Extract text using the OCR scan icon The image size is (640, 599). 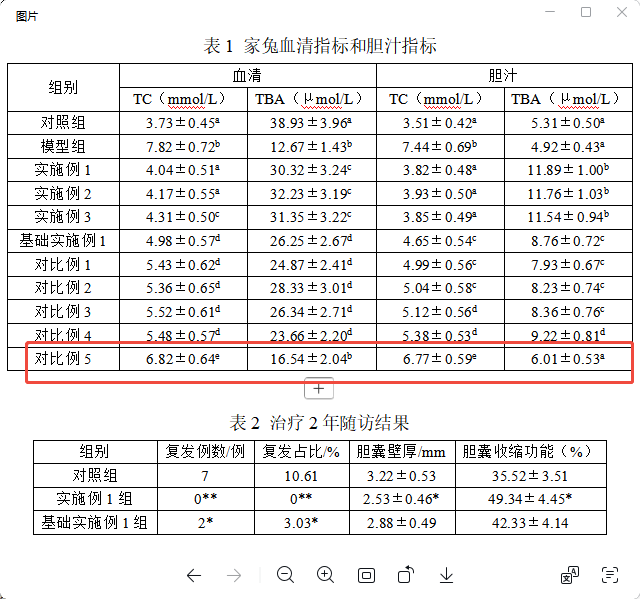point(610,575)
